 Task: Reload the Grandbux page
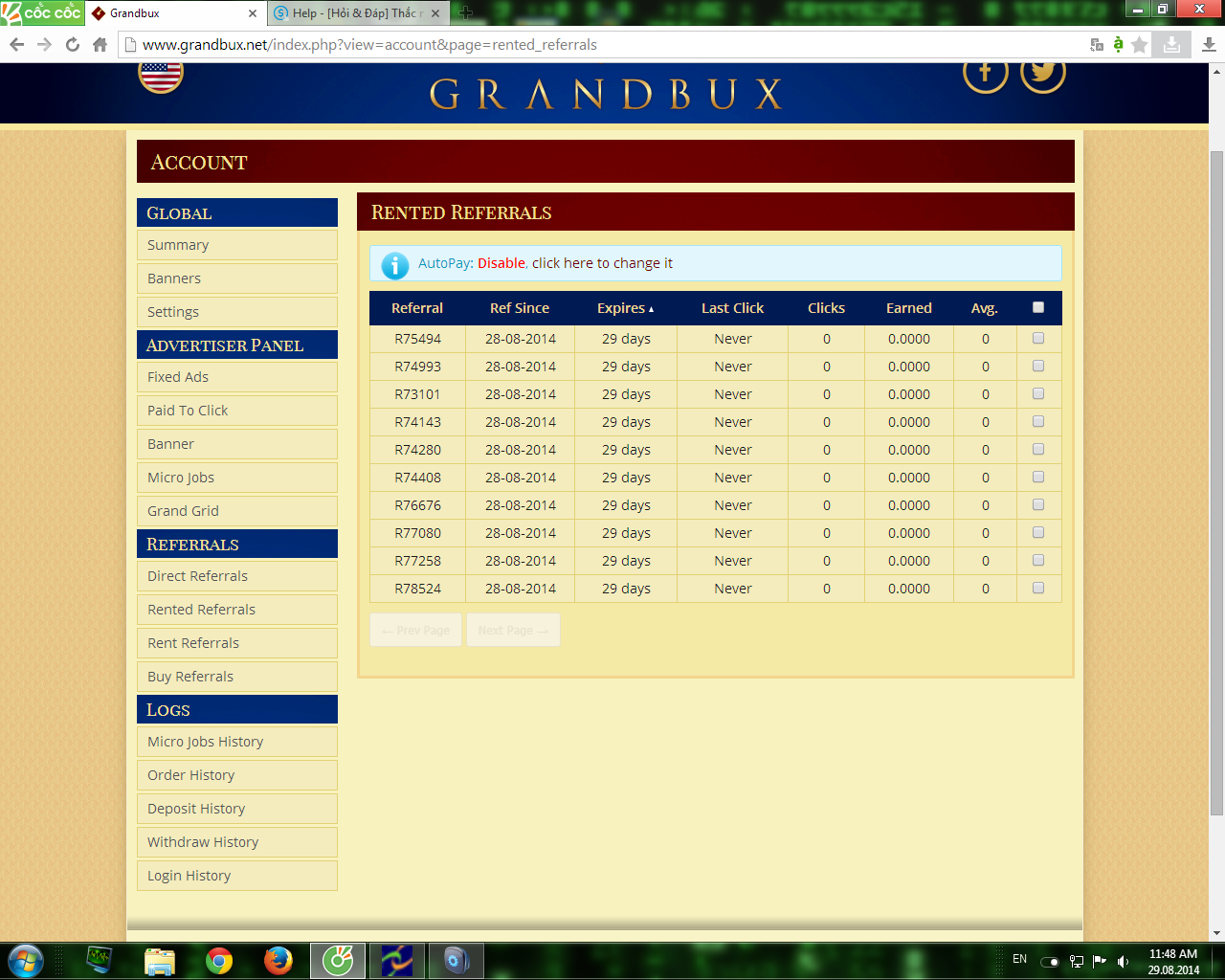[x=73, y=45]
